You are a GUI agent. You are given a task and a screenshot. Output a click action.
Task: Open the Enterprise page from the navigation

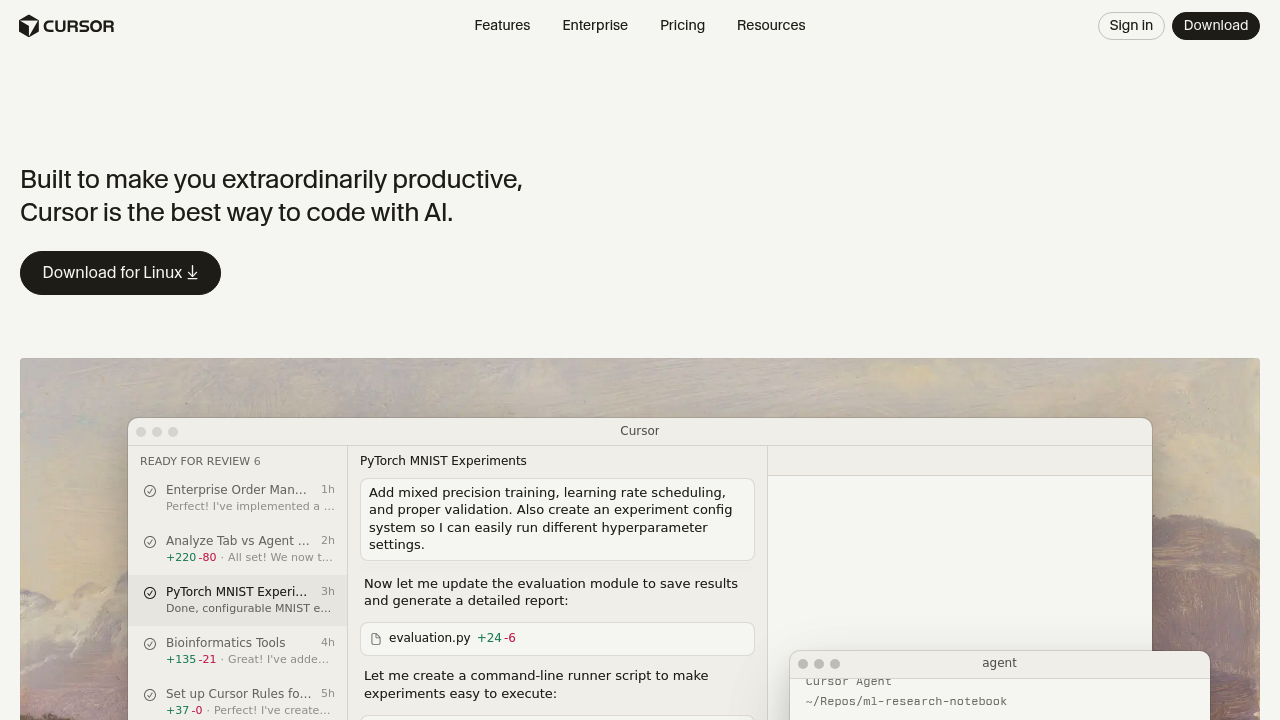click(595, 25)
